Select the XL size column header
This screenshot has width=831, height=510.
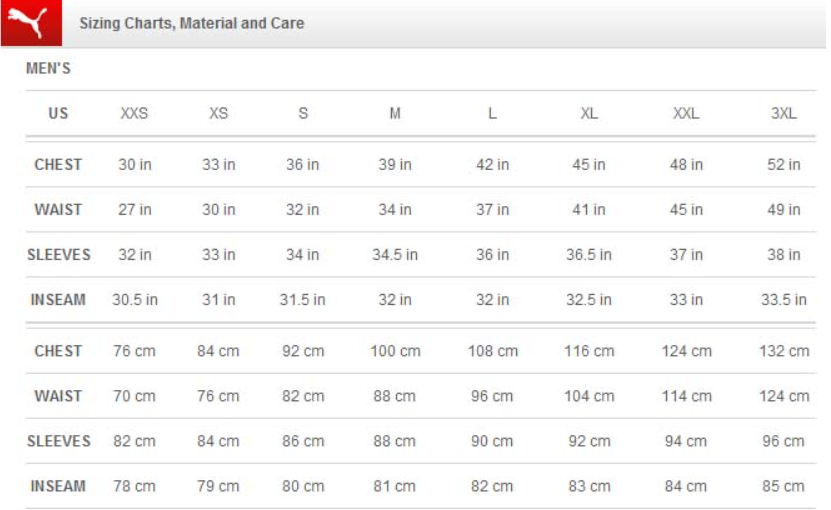pyautogui.click(x=589, y=114)
